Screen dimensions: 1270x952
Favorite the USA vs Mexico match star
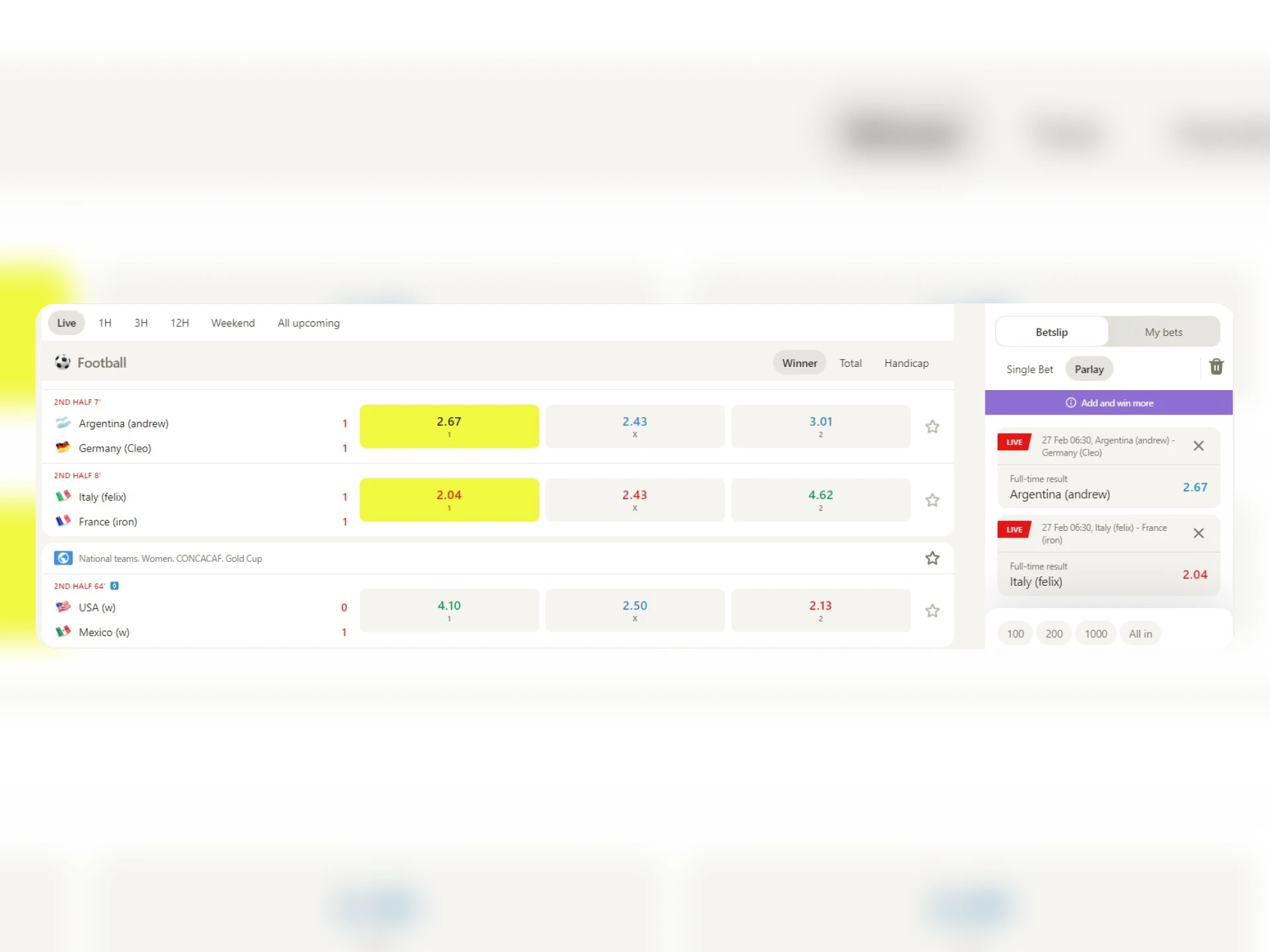pos(932,610)
